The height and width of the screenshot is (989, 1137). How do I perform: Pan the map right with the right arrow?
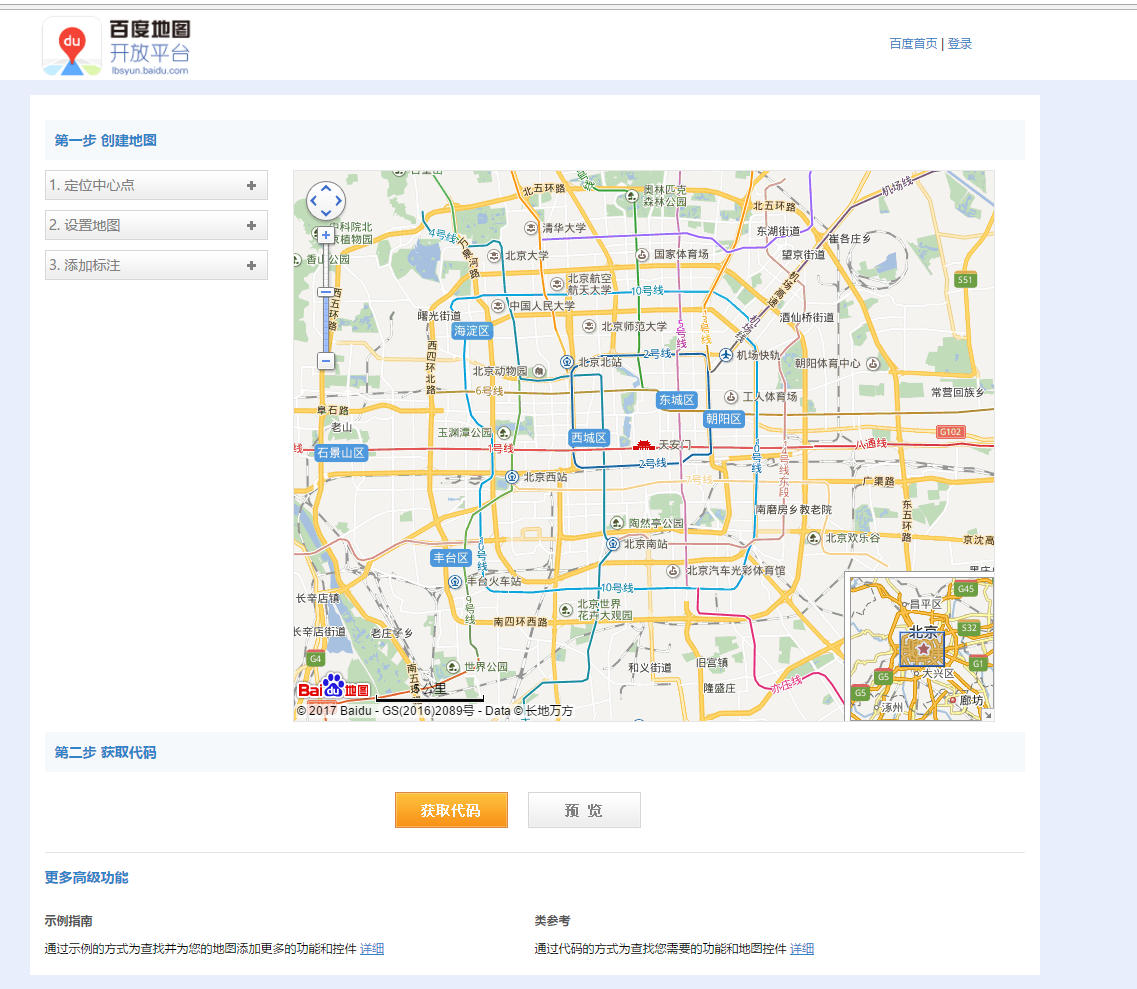[x=339, y=201]
